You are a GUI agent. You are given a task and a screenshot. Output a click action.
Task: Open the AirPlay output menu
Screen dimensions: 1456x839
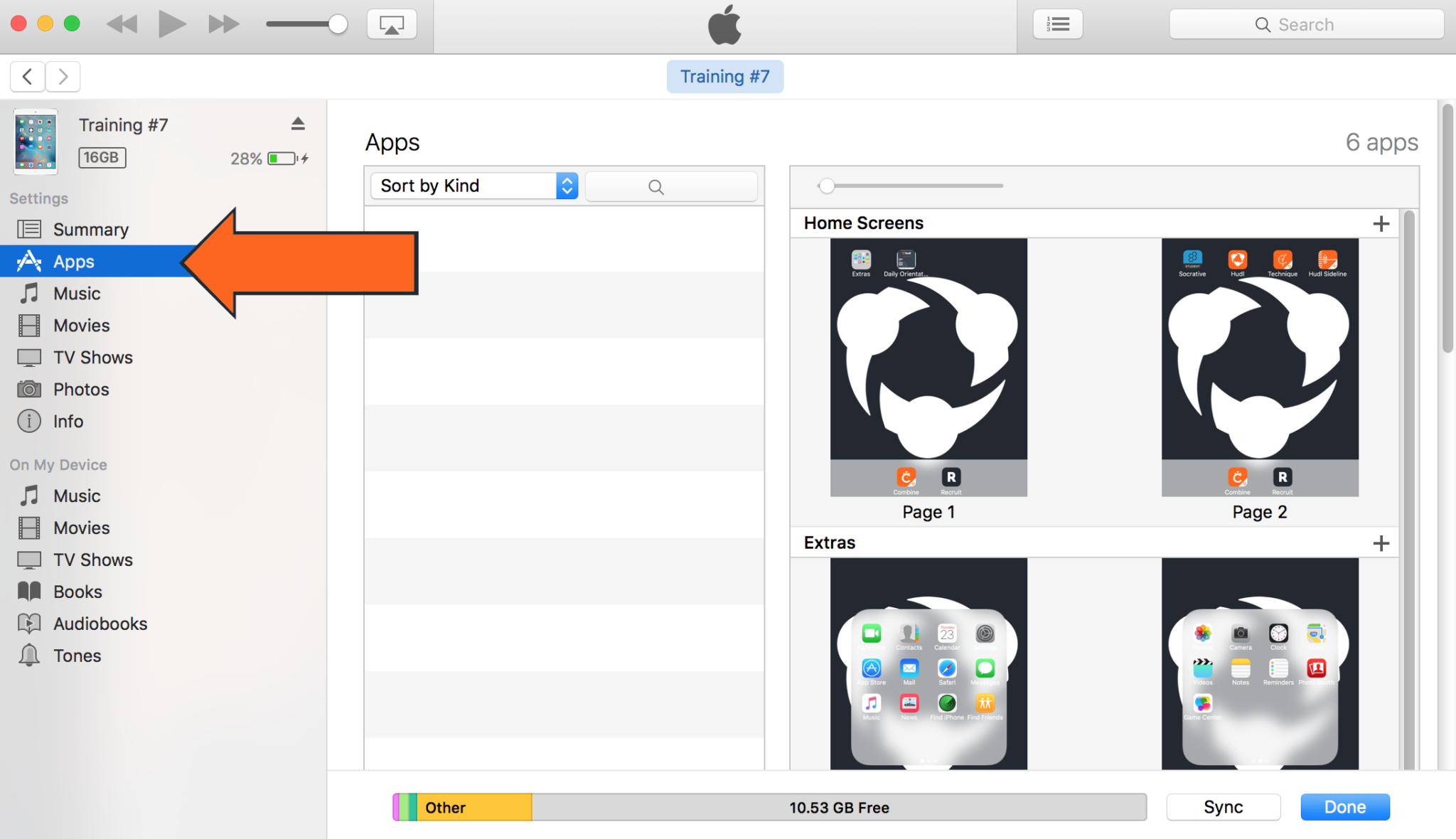[392, 24]
